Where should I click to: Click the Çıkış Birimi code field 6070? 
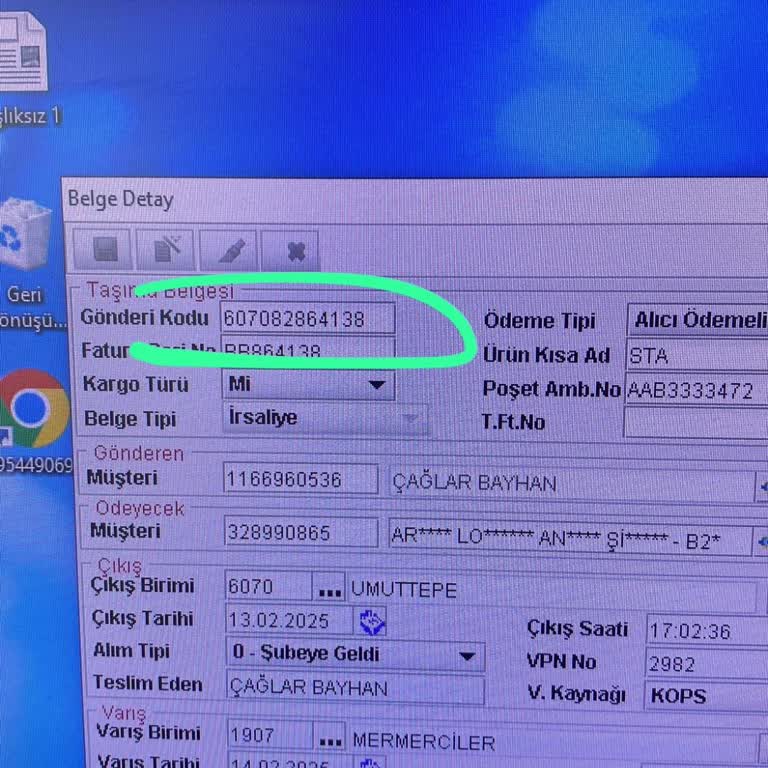(268, 586)
